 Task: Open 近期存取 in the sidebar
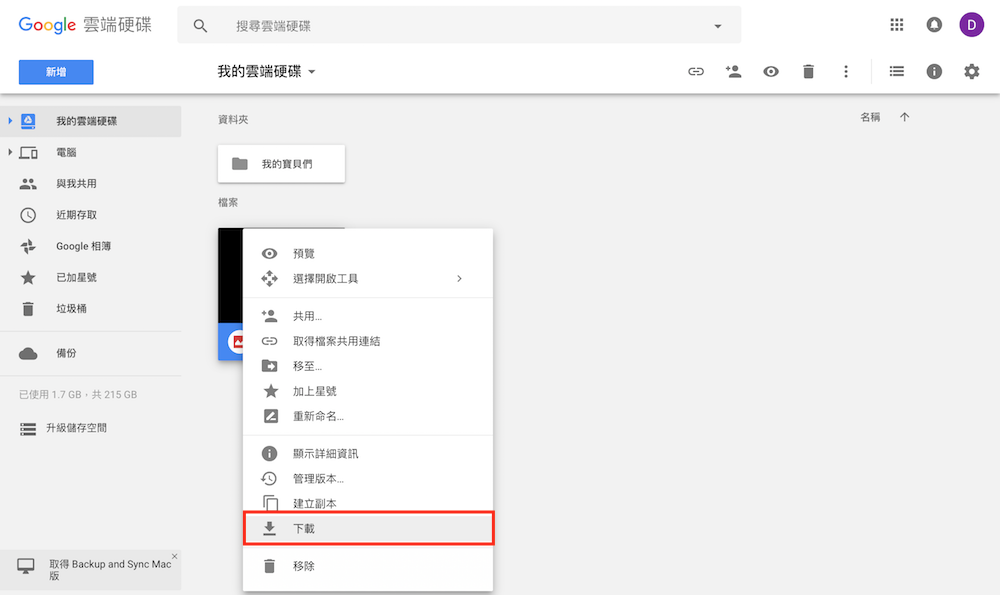point(91,215)
